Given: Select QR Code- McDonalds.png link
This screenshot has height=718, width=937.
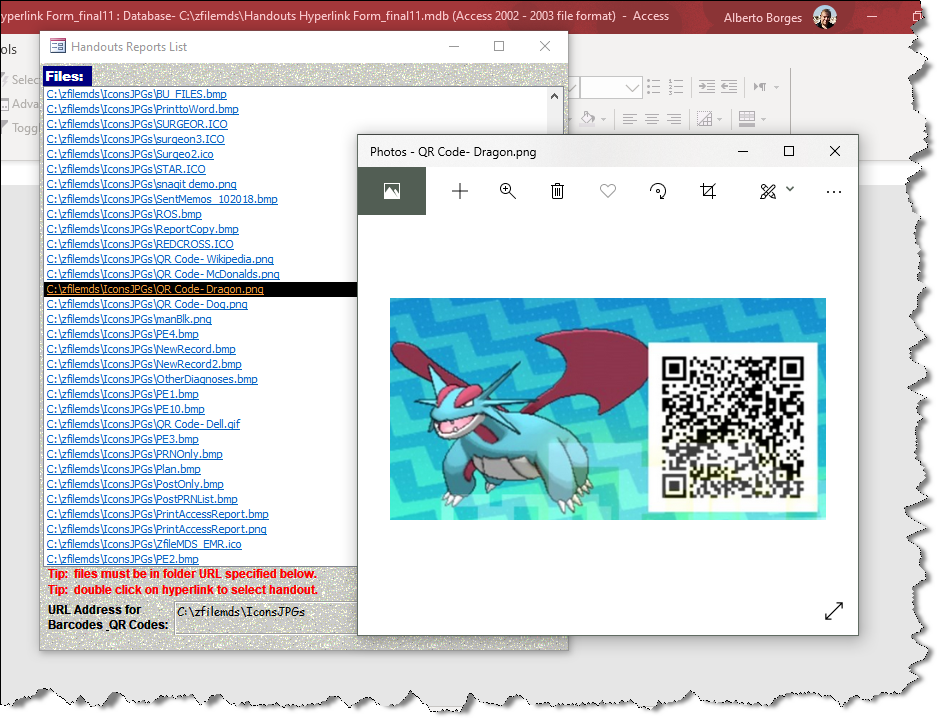Looking at the screenshot, I should (163, 274).
